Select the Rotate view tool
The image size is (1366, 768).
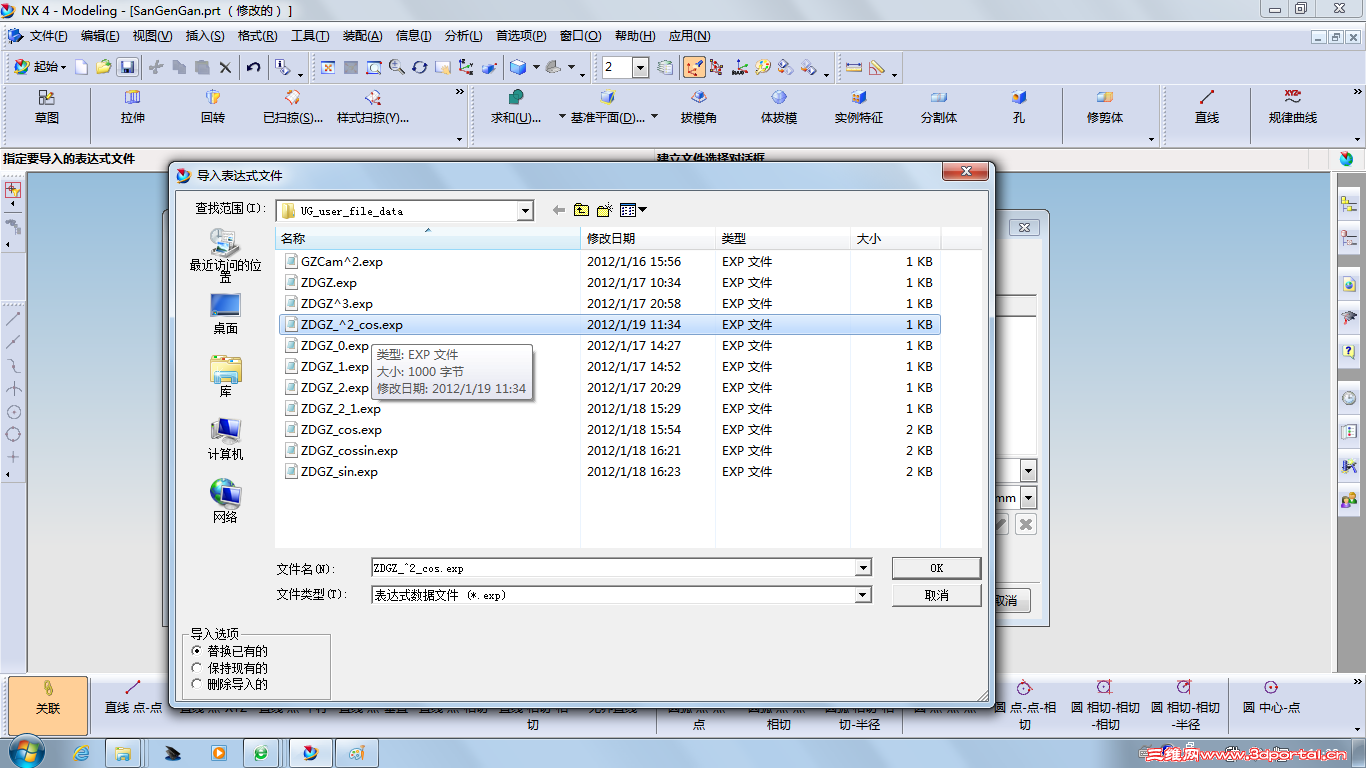419,67
